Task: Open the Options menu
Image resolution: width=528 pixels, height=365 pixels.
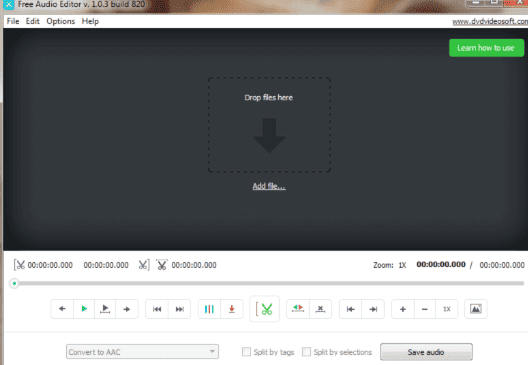Action: [61, 21]
